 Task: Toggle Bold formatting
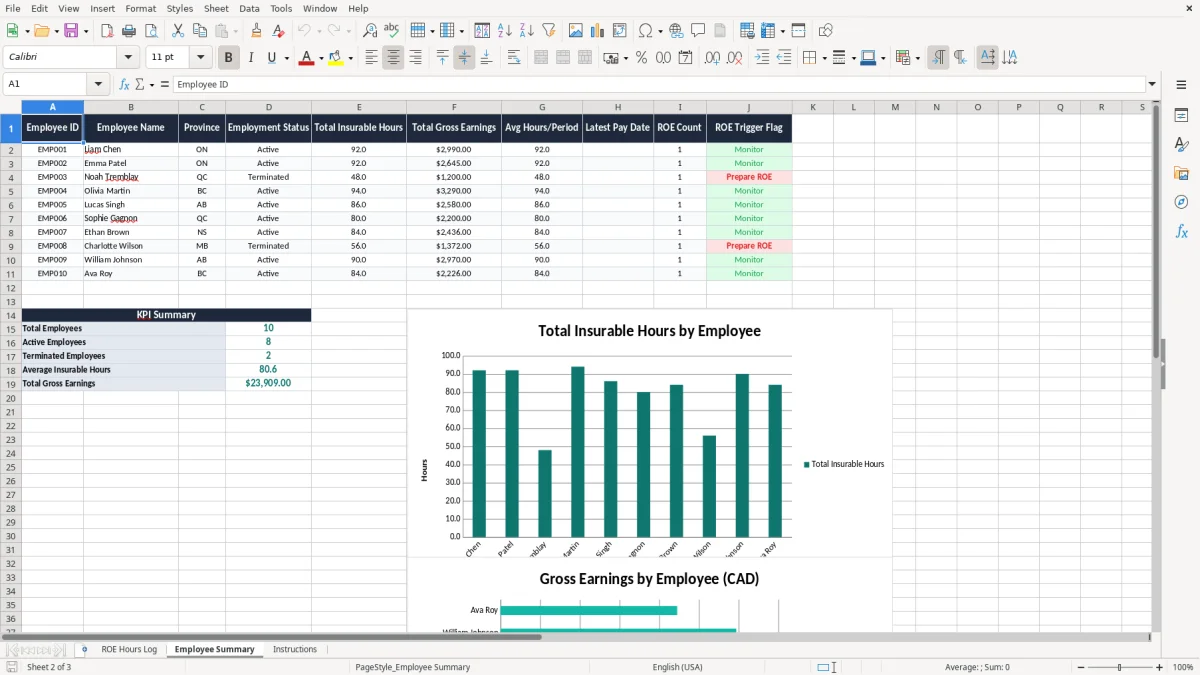(229, 58)
